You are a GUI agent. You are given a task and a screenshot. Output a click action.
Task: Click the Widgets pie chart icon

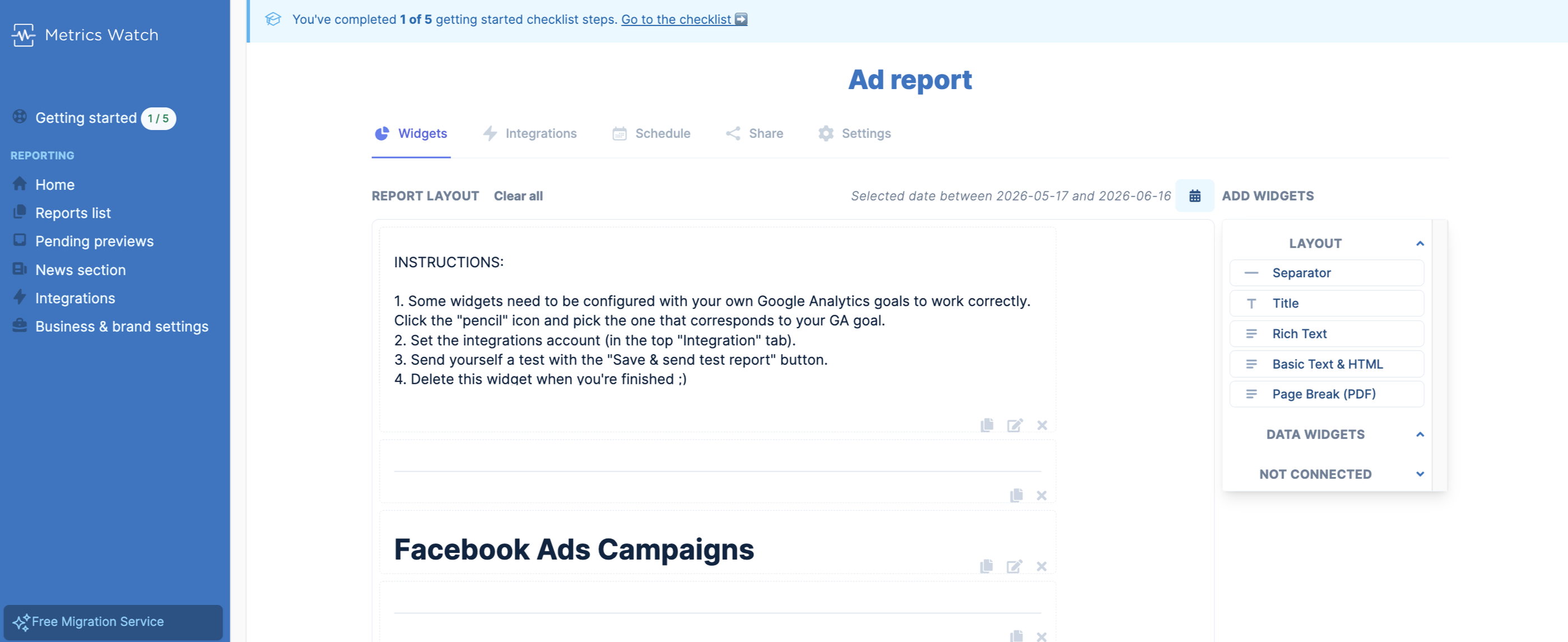click(x=381, y=133)
